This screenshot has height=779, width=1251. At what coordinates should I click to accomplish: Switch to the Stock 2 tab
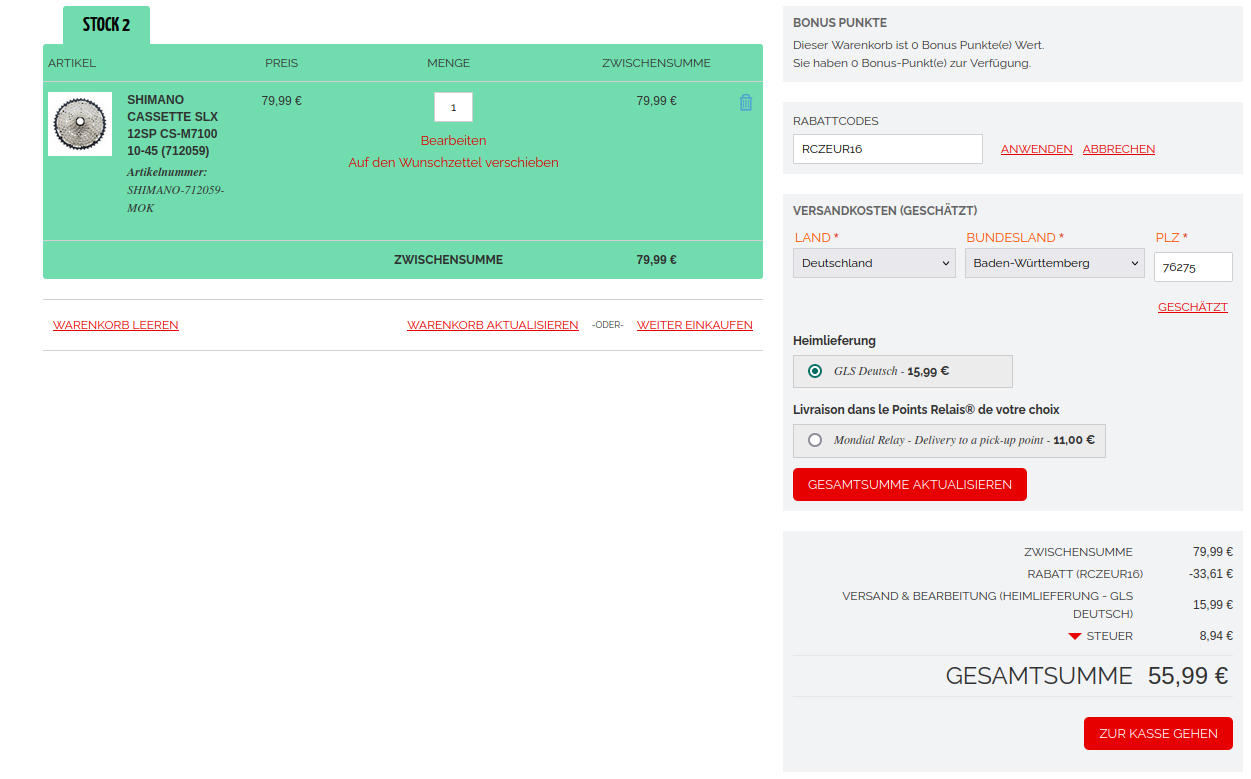point(106,25)
